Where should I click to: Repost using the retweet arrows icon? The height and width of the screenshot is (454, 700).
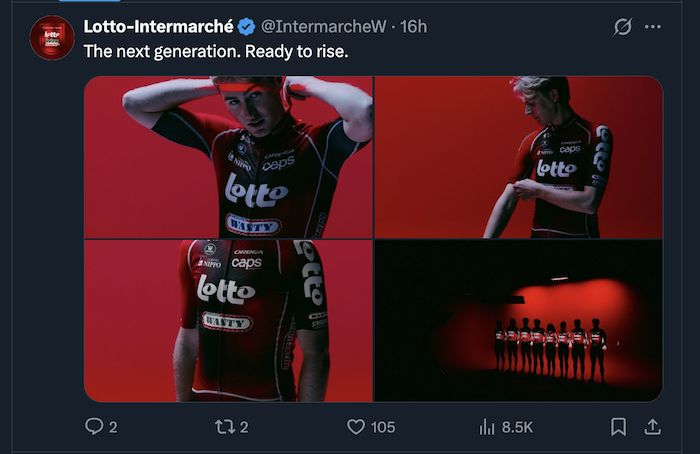pyautogui.click(x=226, y=427)
